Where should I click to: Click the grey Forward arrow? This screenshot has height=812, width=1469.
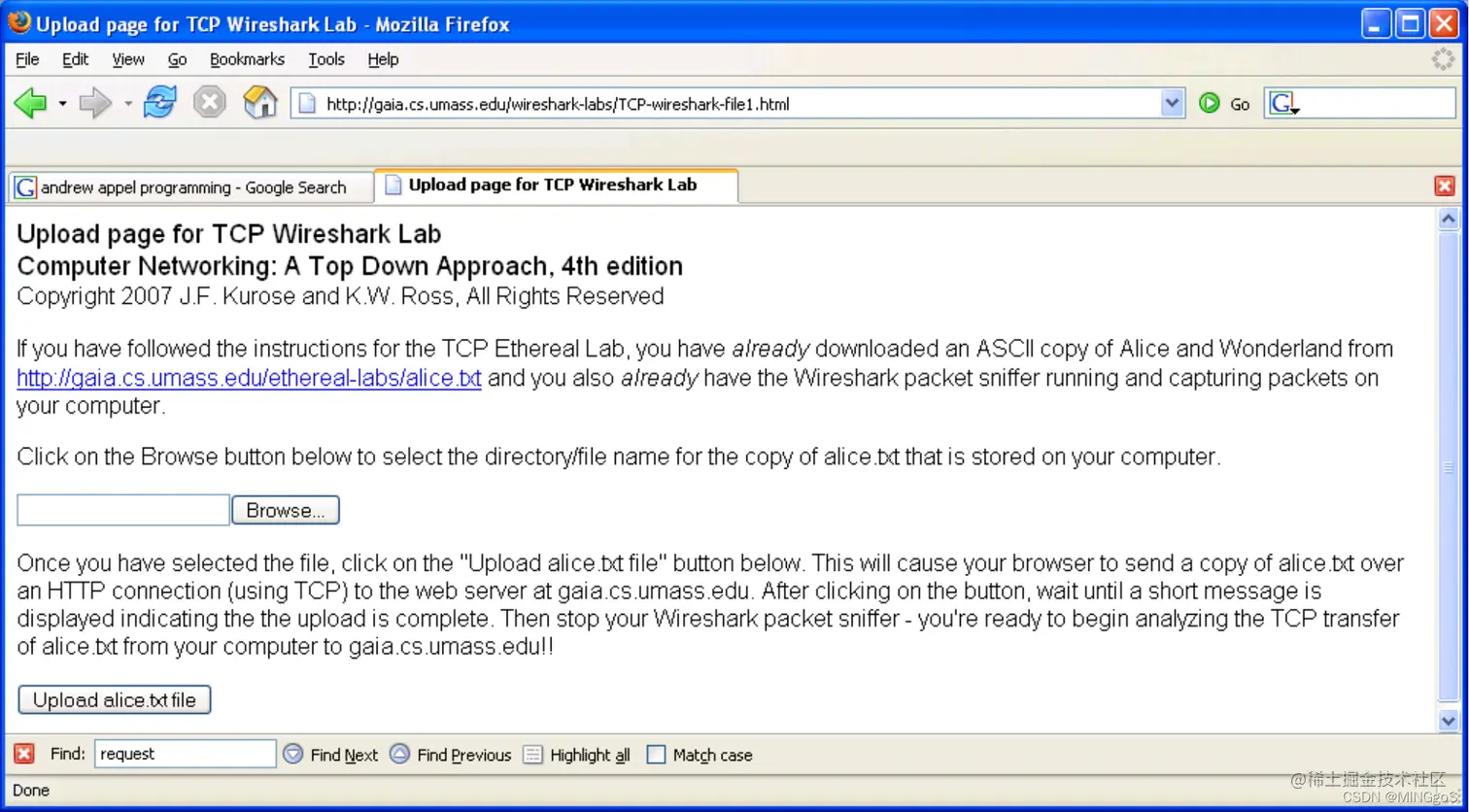click(95, 102)
